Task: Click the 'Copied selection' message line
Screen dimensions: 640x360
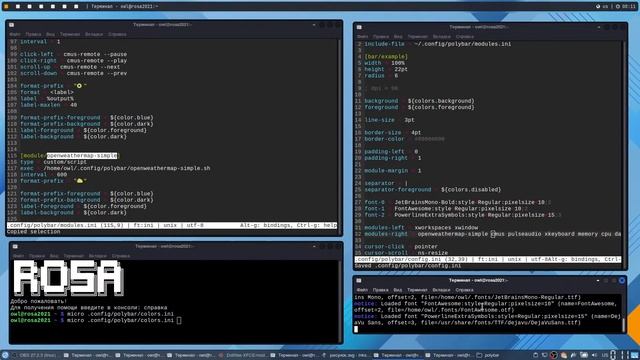Action: click(33, 232)
